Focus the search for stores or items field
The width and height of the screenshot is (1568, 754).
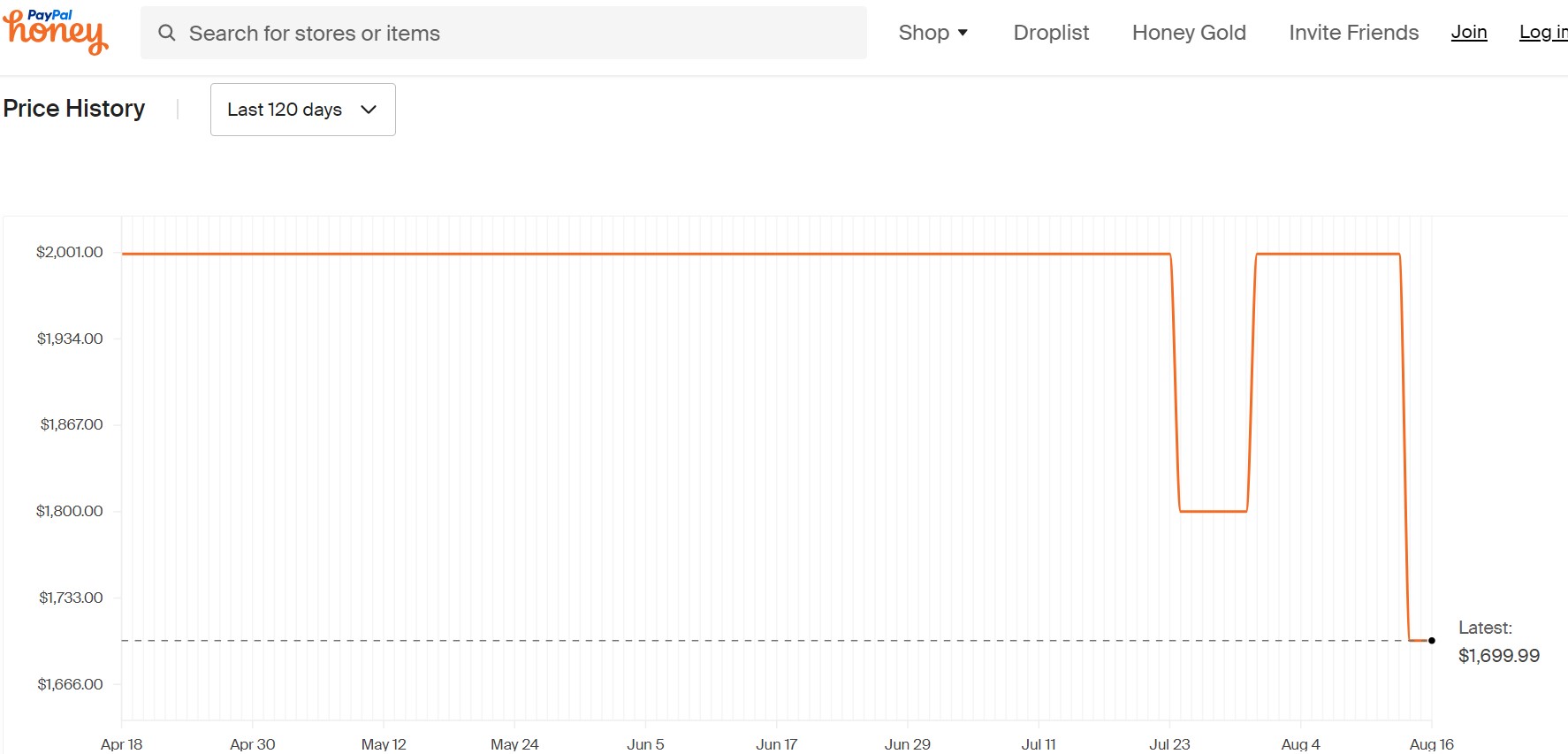[504, 33]
